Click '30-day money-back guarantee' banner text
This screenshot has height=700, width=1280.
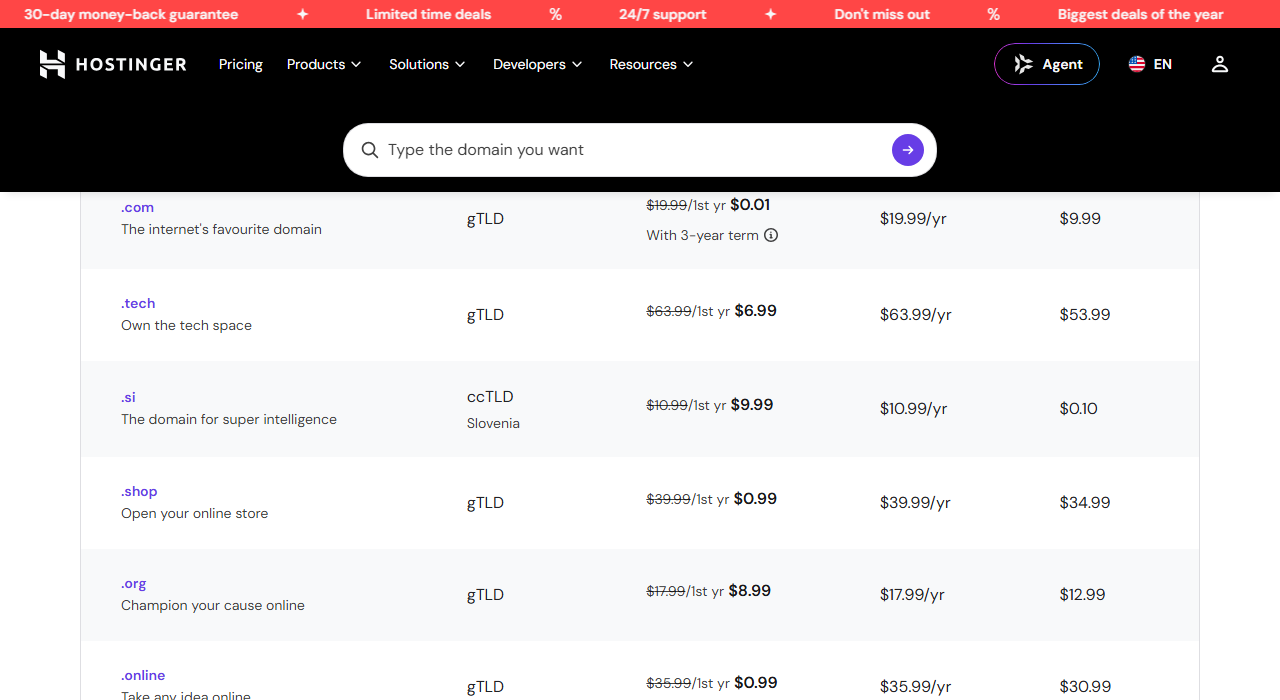pos(131,14)
